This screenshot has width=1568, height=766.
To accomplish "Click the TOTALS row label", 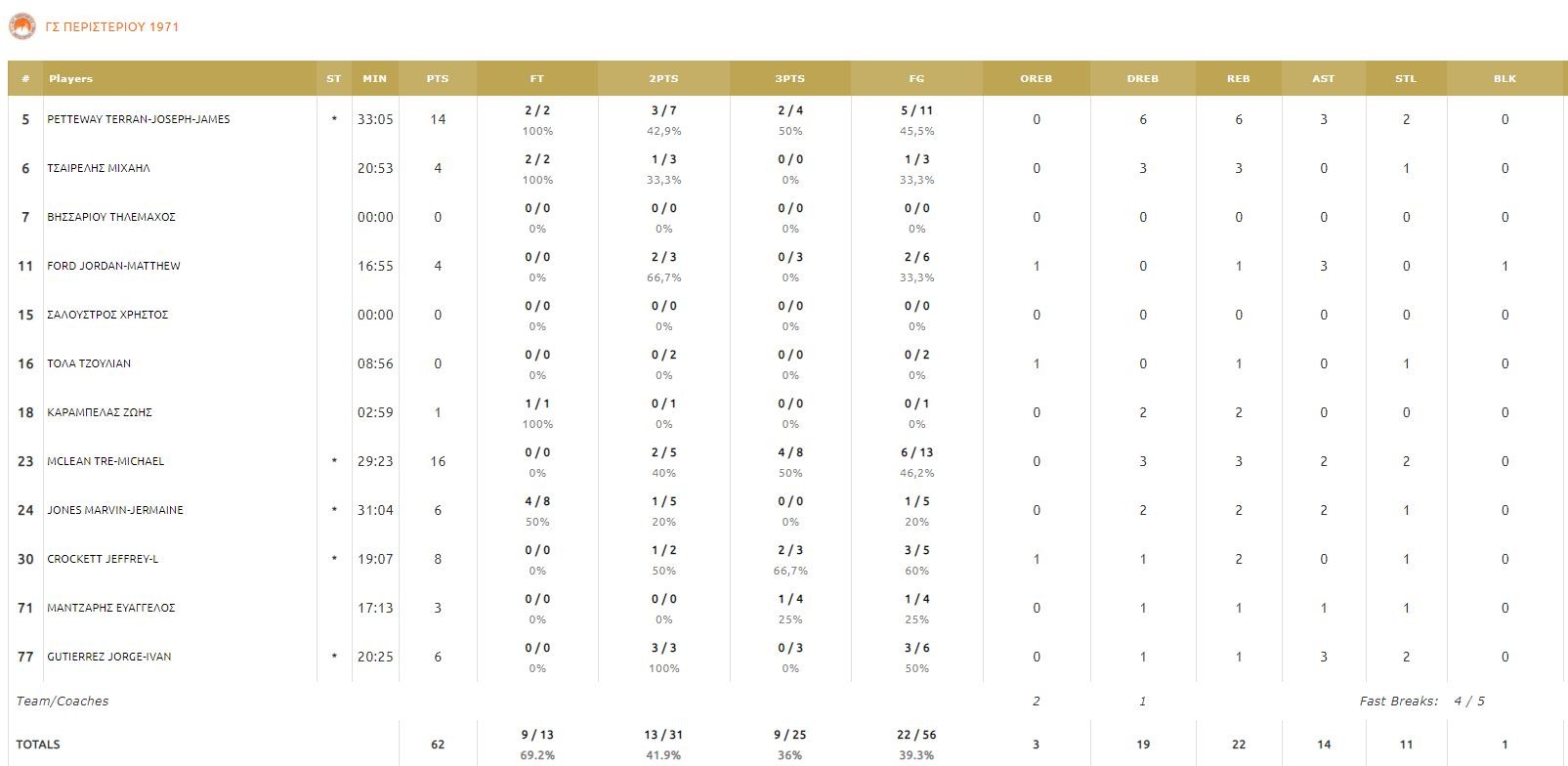I will [x=38, y=745].
